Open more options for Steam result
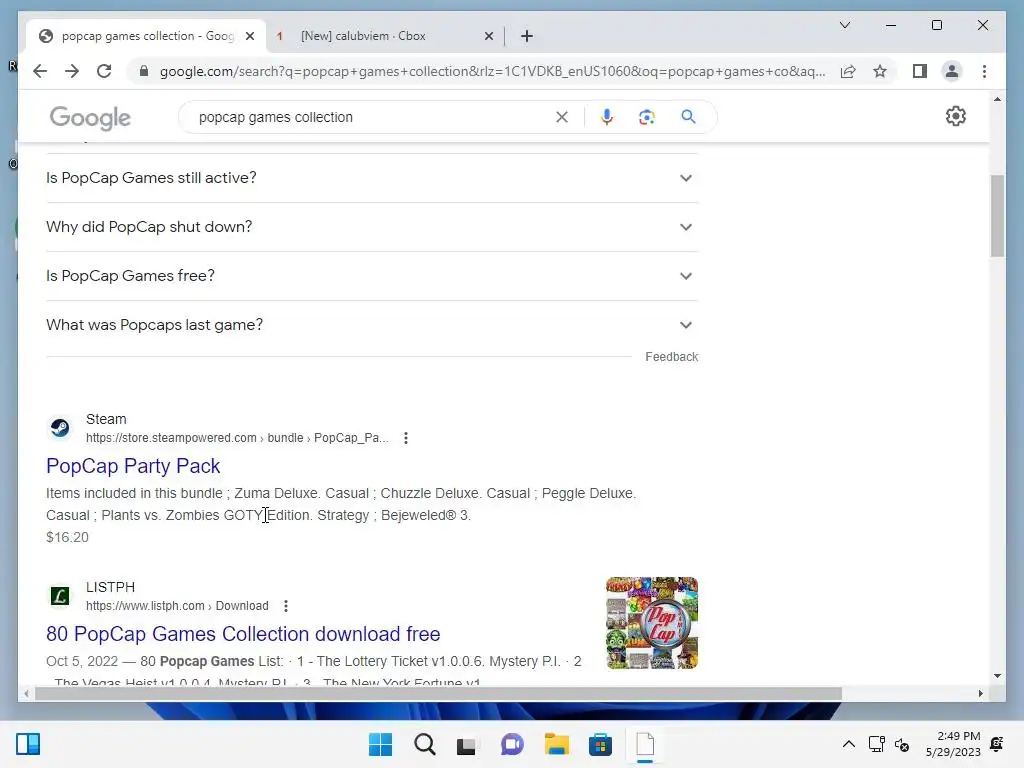This screenshot has height=768, width=1024. [x=406, y=438]
